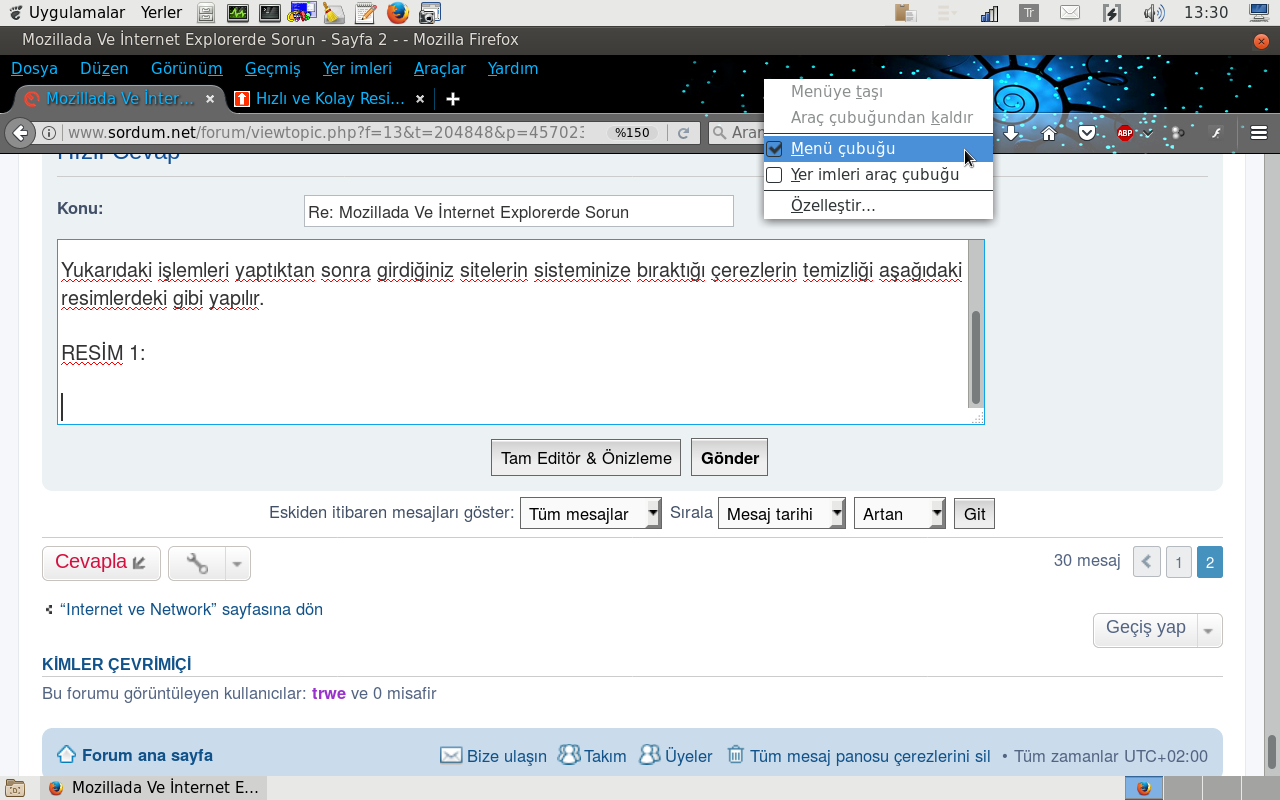The width and height of the screenshot is (1280, 800).
Task: Click the back arrow navigation button
Action: tap(19, 133)
